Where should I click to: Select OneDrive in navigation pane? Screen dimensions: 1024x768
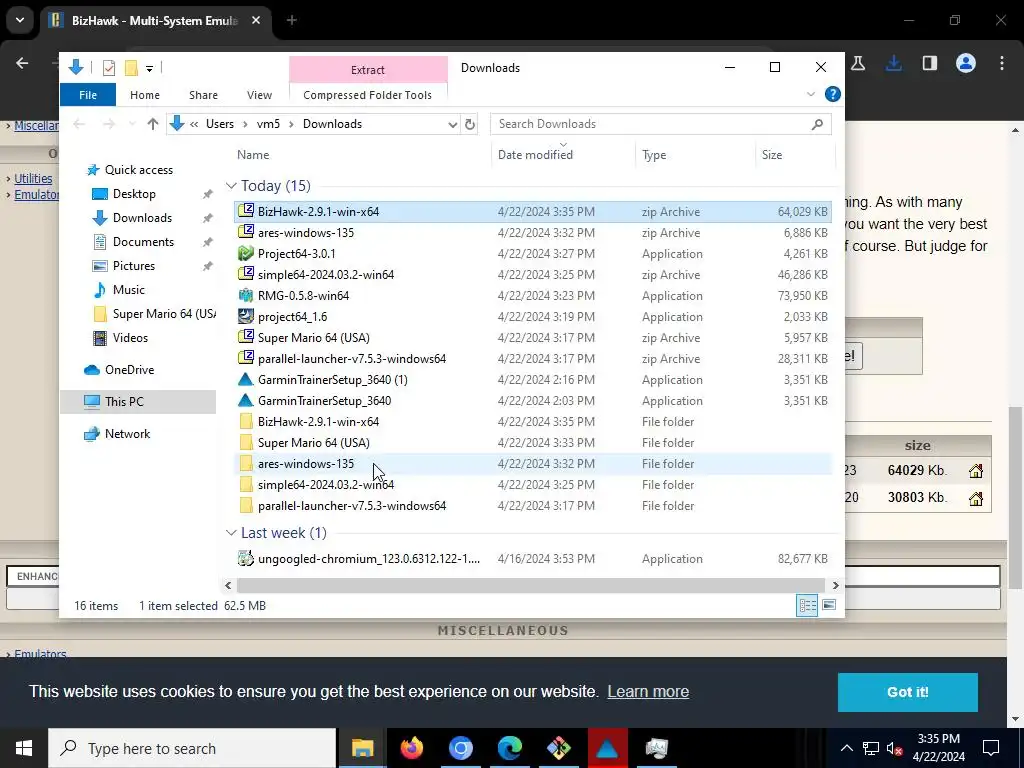tap(129, 370)
